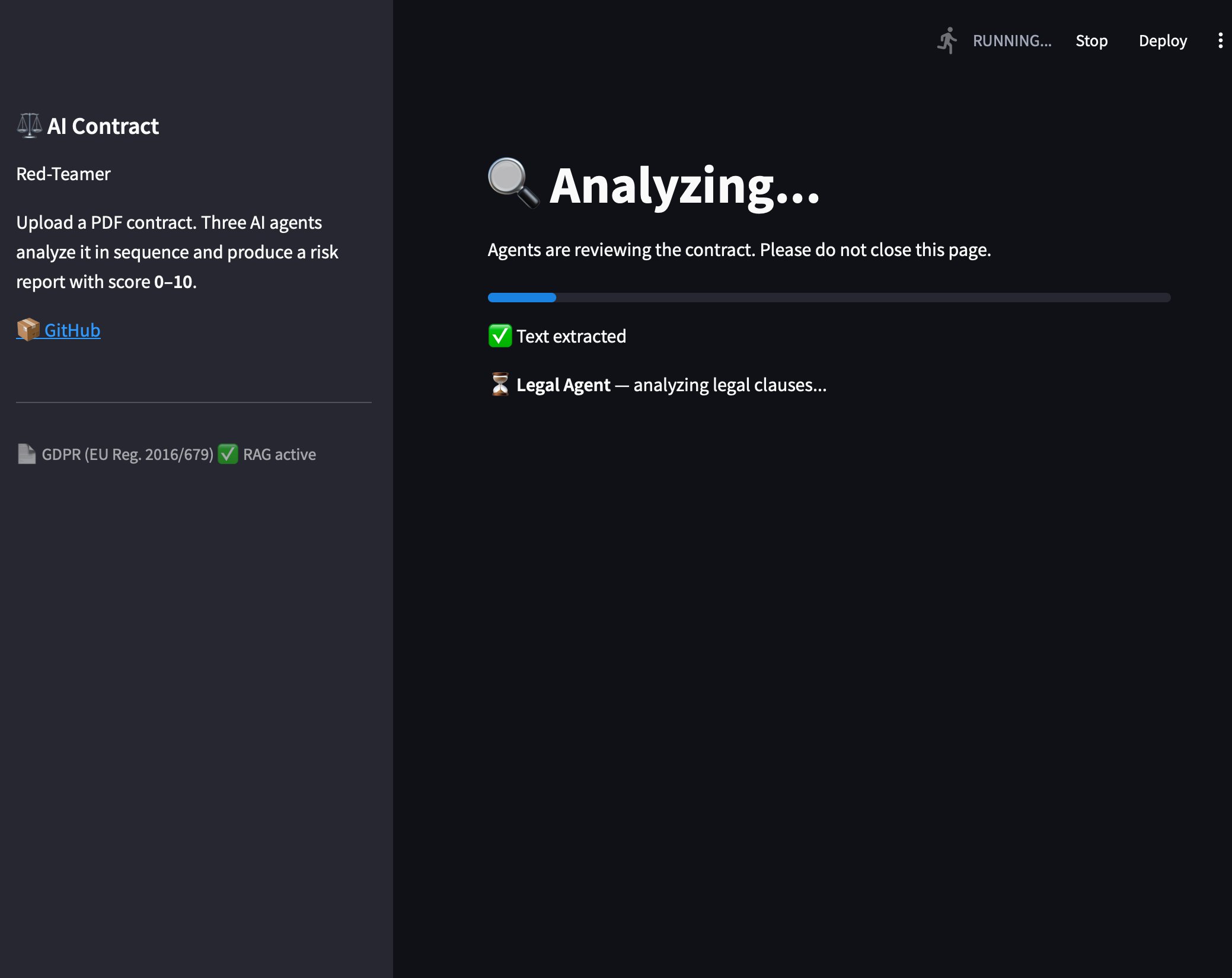Stop the running analysis
The width and height of the screenshot is (1232, 978).
[1091, 41]
